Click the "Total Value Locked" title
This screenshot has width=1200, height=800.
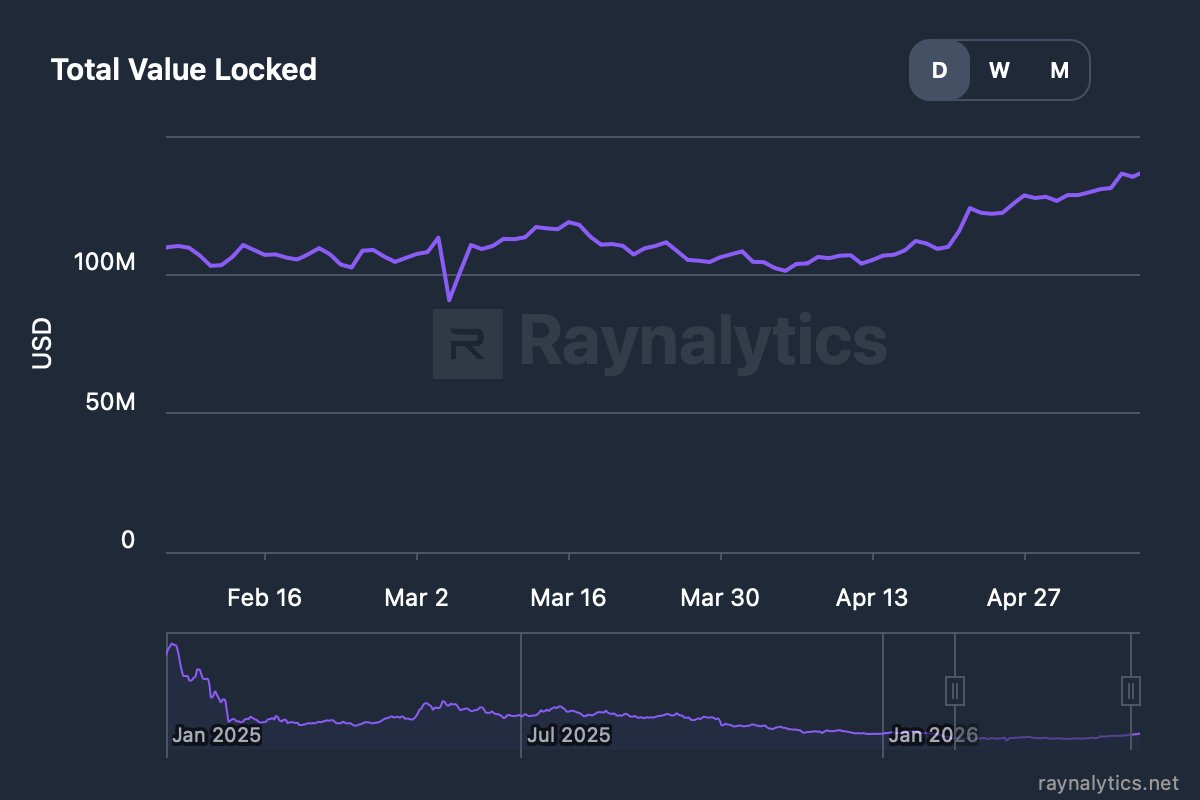(184, 70)
